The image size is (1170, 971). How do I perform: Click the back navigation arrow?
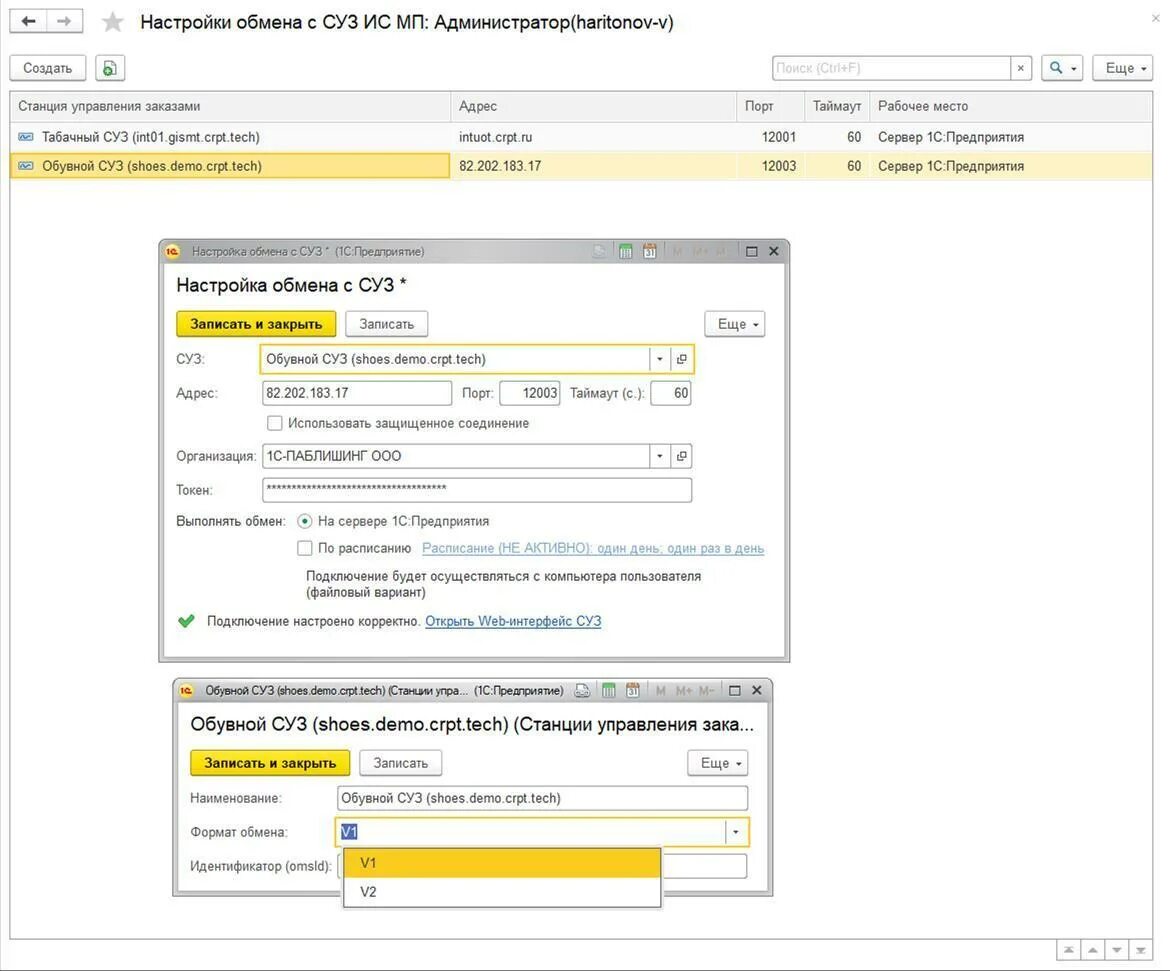pyautogui.click(x=28, y=21)
